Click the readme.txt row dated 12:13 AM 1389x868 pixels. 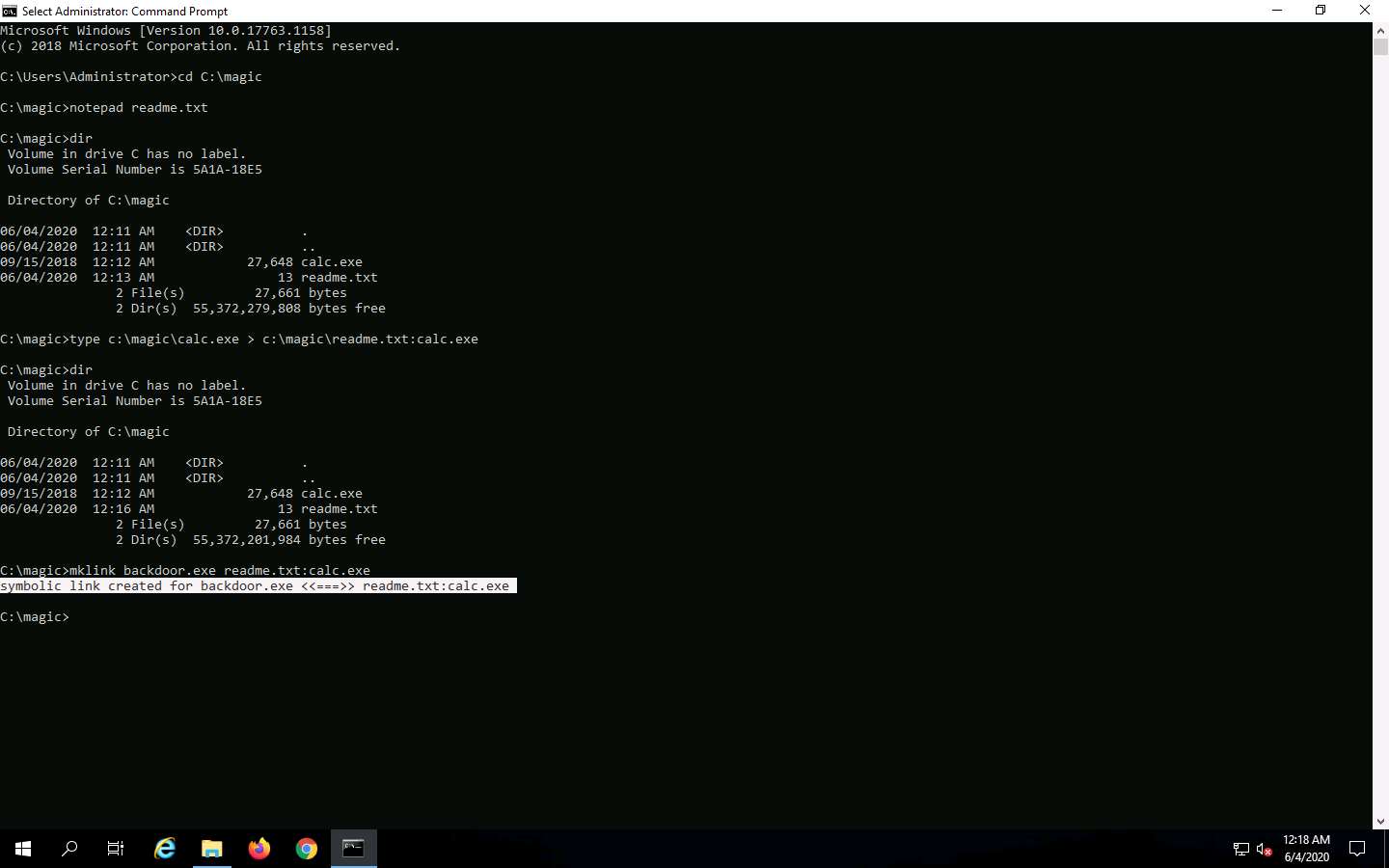click(x=189, y=278)
